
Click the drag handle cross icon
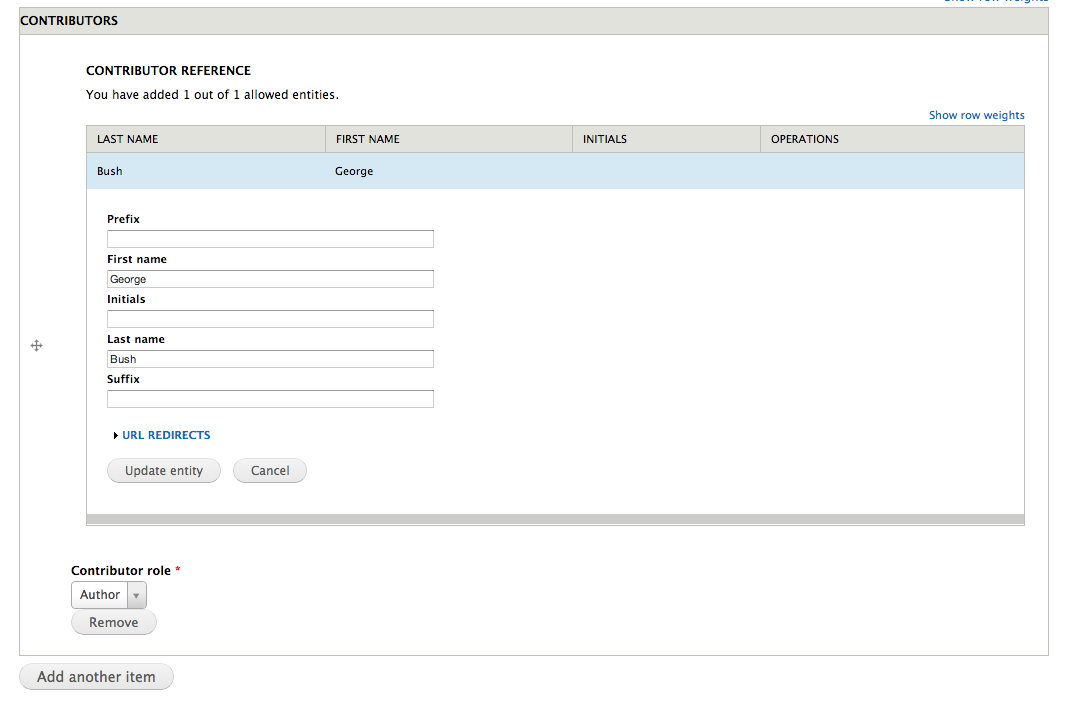pos(37,346)
